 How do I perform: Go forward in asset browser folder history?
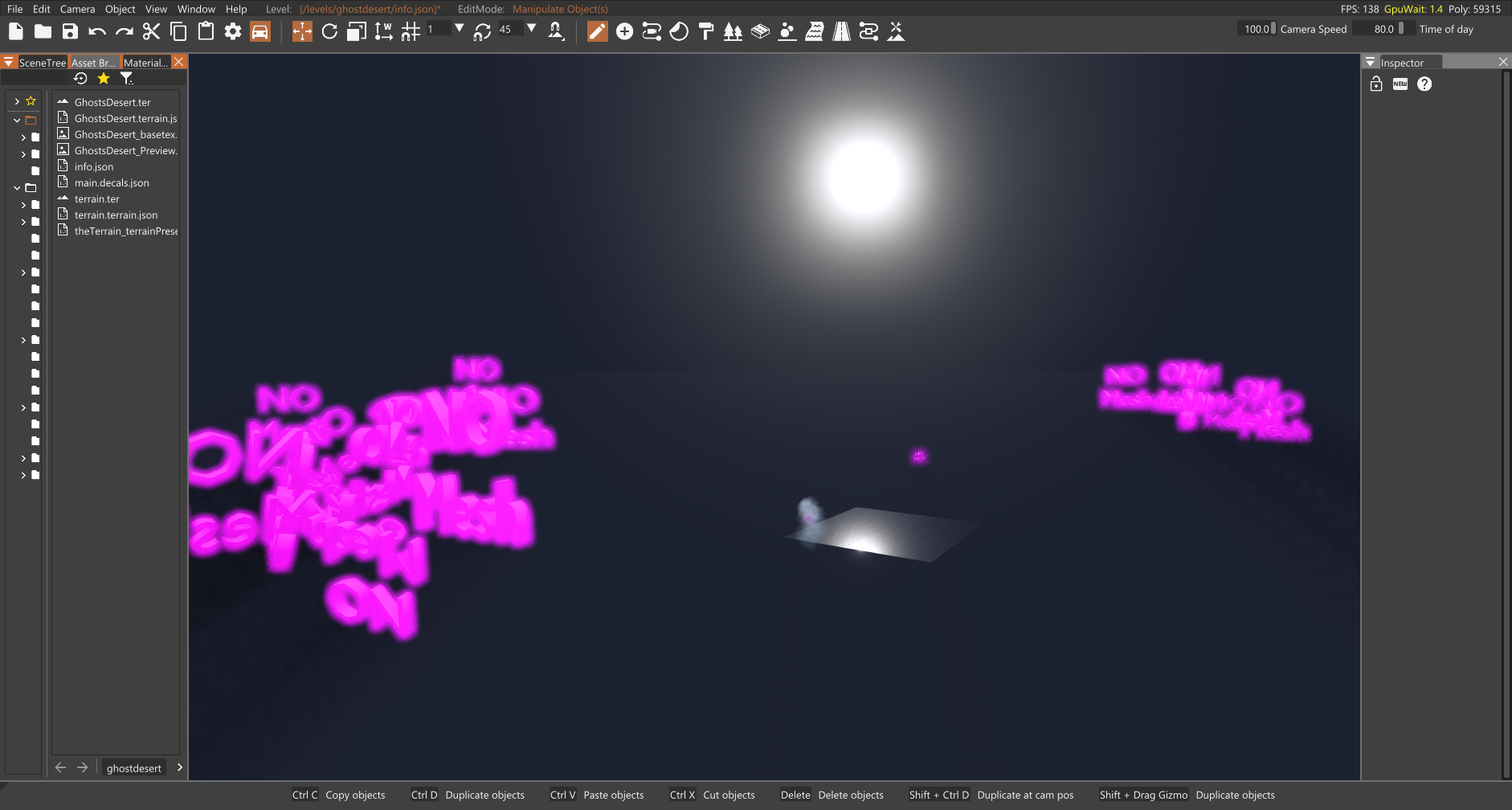pyautogui.click(x=82, y=767)
